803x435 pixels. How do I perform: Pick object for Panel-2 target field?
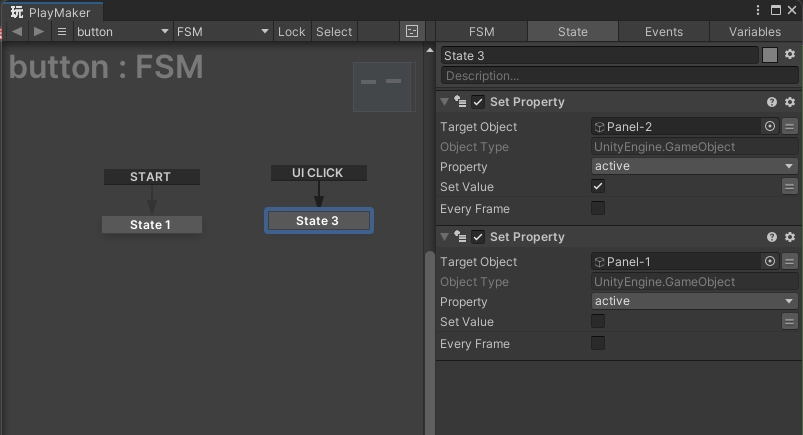[769, 126]
